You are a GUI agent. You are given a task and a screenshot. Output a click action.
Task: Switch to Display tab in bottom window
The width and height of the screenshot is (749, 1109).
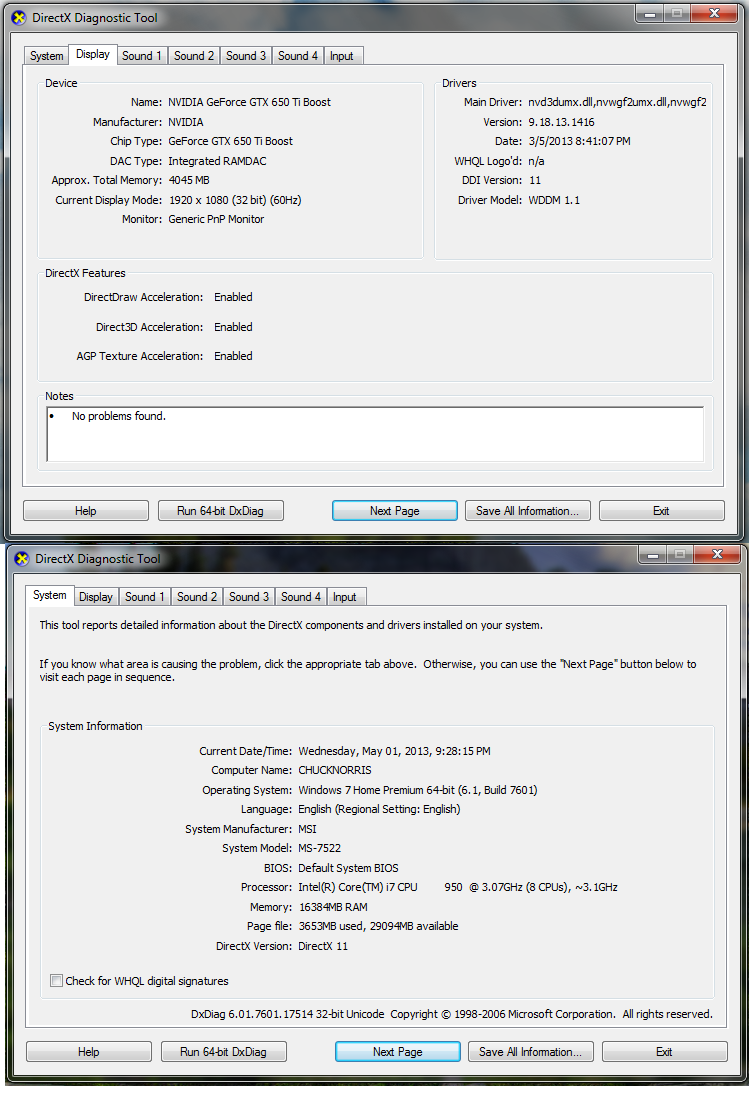click(95, 597)
